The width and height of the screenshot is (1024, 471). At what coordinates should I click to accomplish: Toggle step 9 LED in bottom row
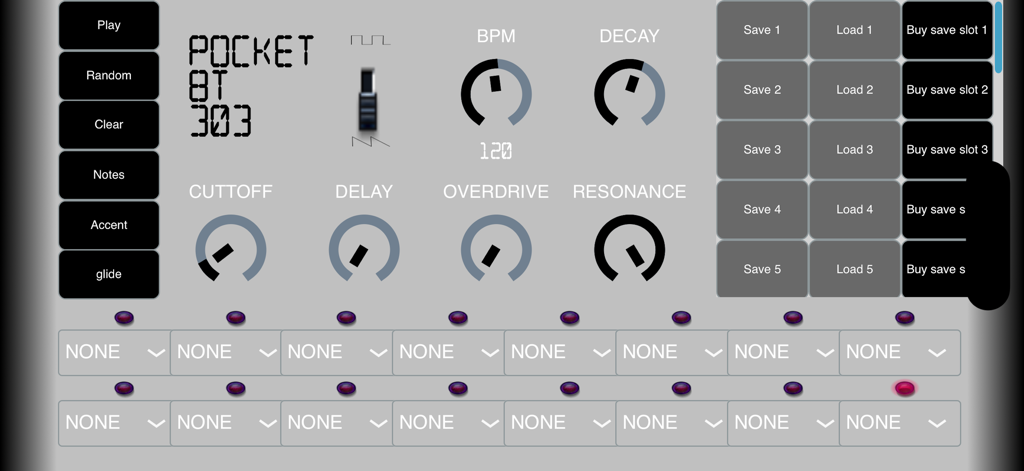point(124,389)
